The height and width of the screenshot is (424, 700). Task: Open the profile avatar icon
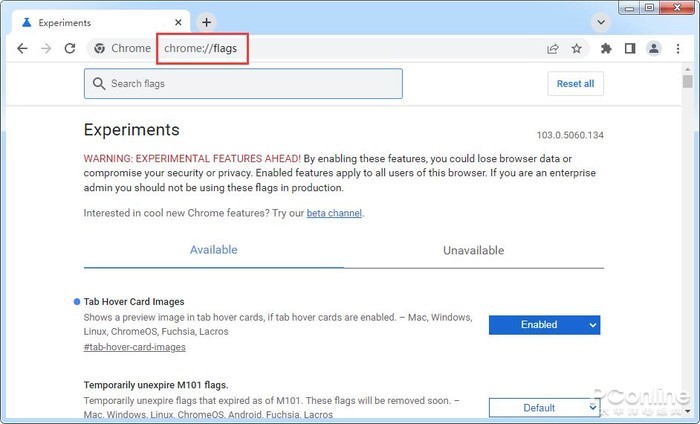point(654,48)
